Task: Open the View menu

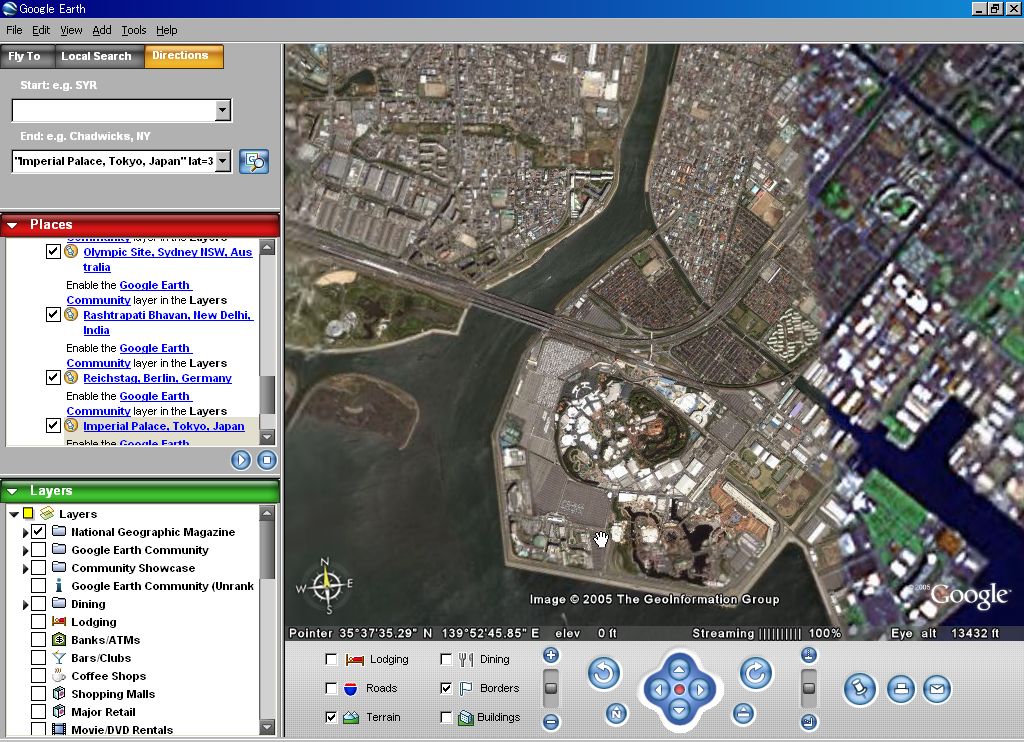Action: point(71,30)
